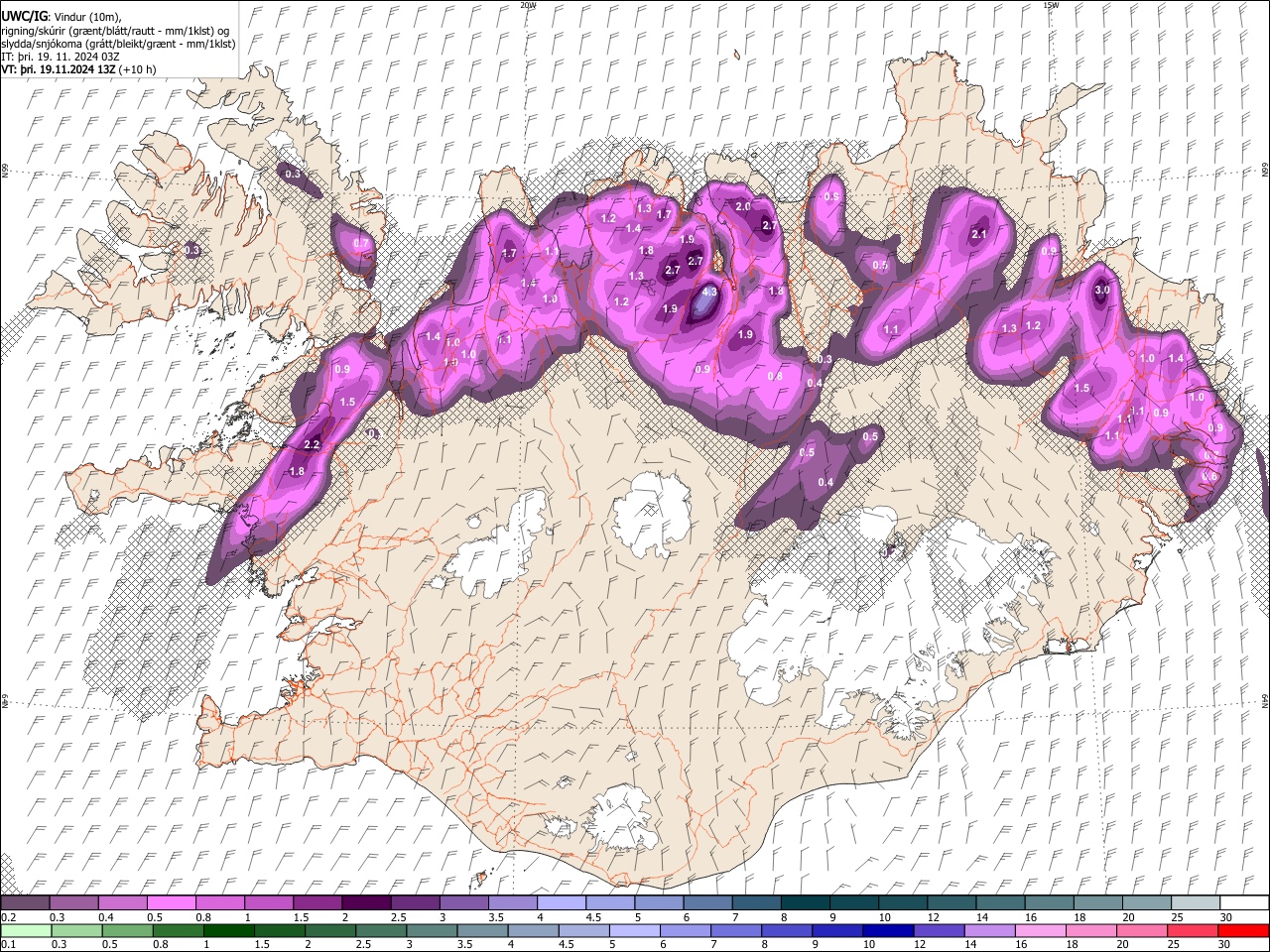The width and height of the screenshot is (1270, 952).
Task: Pick the lavender 4–4.5 snow legend swatch
Action: point(561,902)
